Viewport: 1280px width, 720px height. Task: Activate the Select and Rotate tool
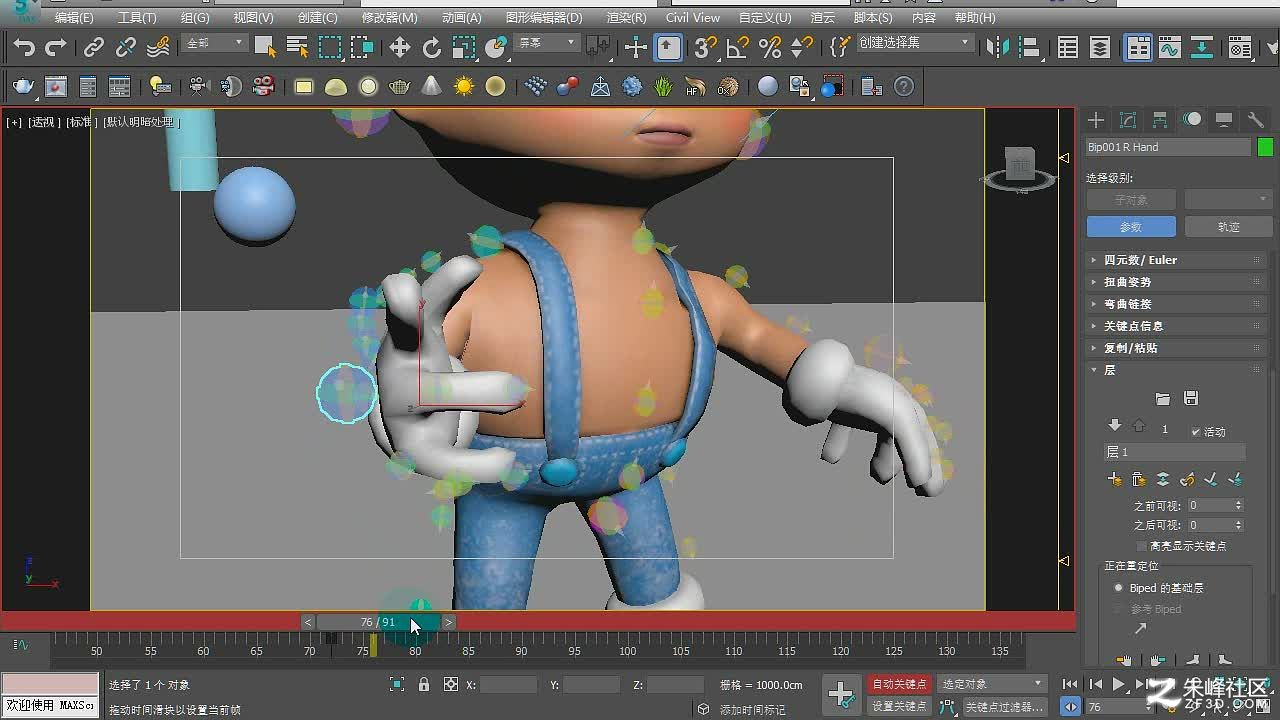(x=432, y=47)
